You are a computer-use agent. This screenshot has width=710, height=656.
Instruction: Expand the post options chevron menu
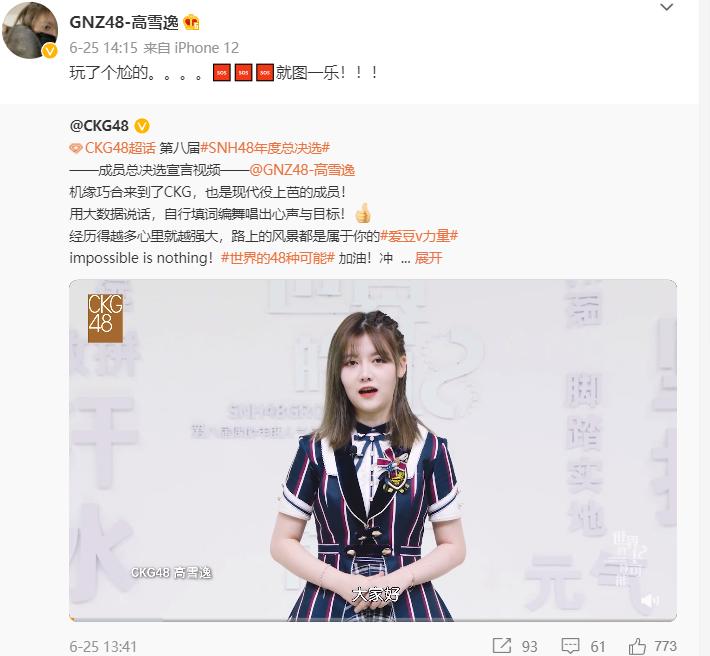667,7
